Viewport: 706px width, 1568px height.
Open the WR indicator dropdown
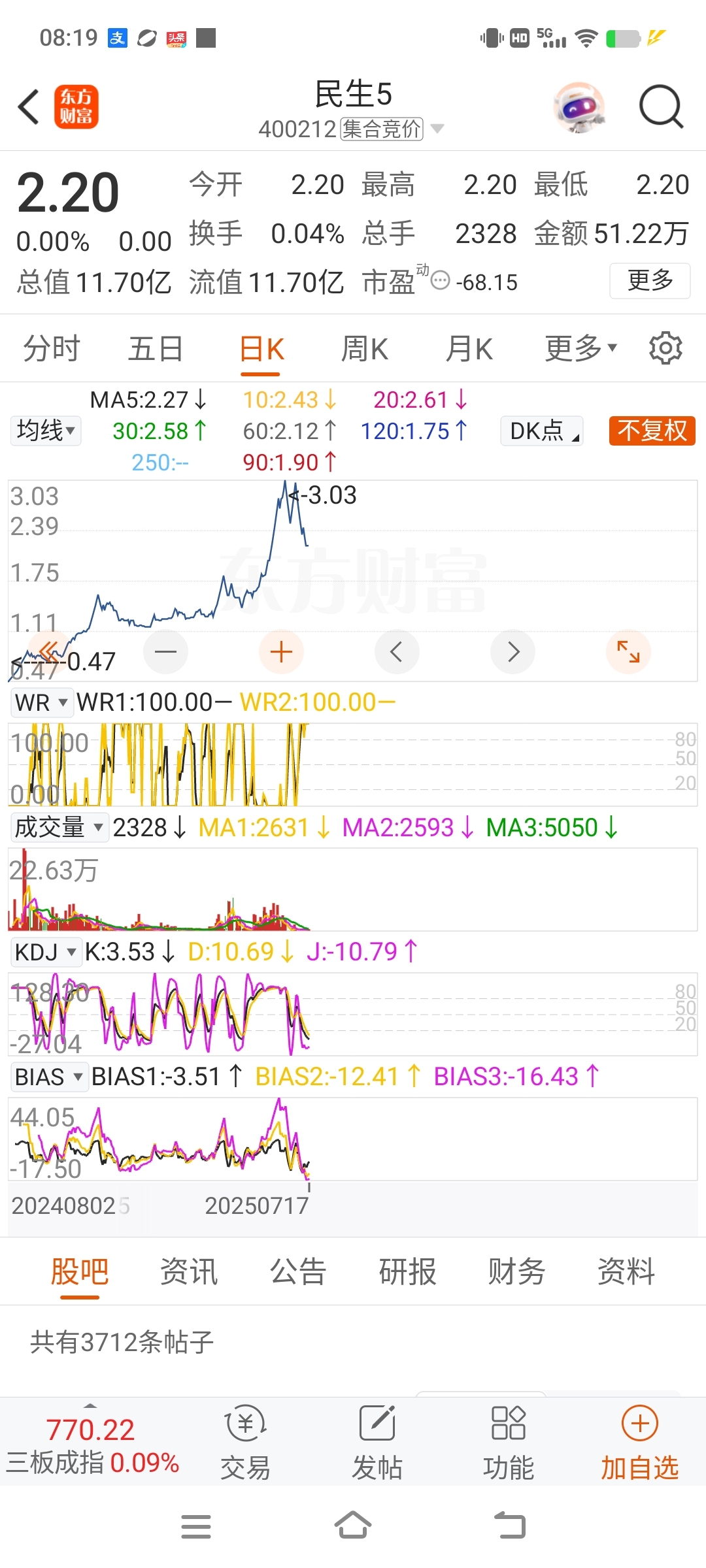pyautogui.click(x=41, y=702)
